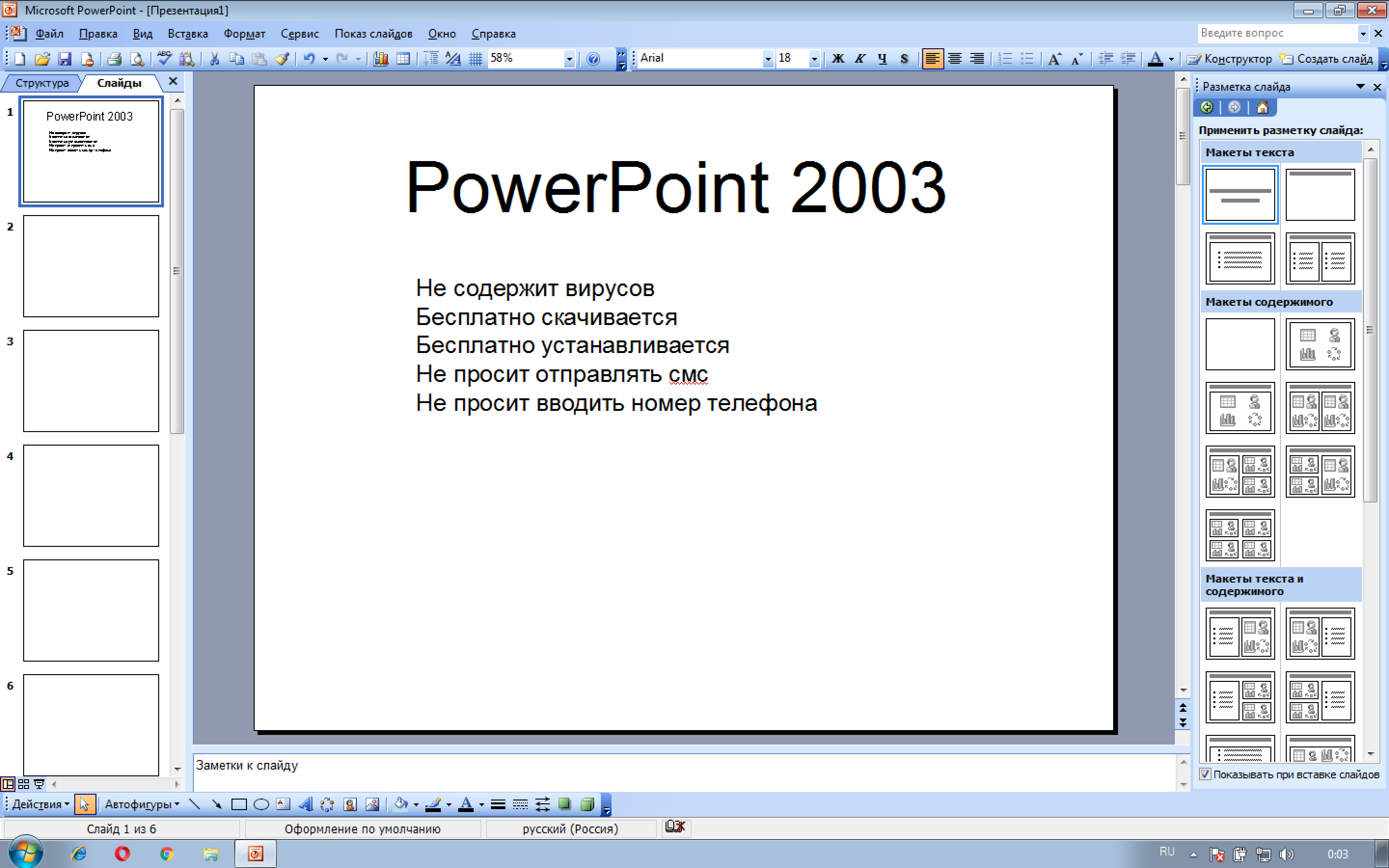Viewport: 1389px width, 868px height.
Task: Open the font color dropdown arrow in the formatting toolbar
Action: coord(1171,58)
